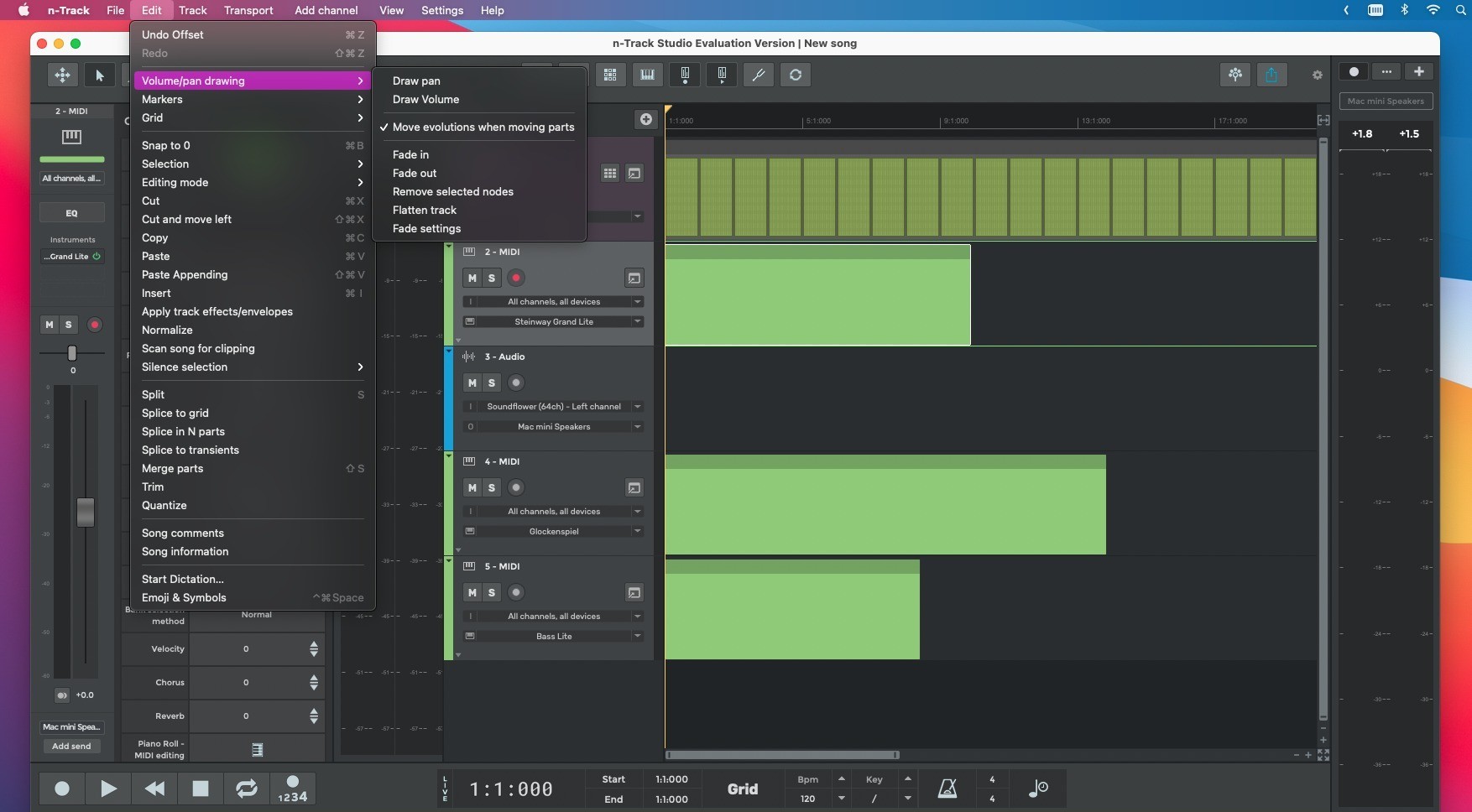
Task: Click the circular refresh toolbar icon
Action: click(796, 75)
